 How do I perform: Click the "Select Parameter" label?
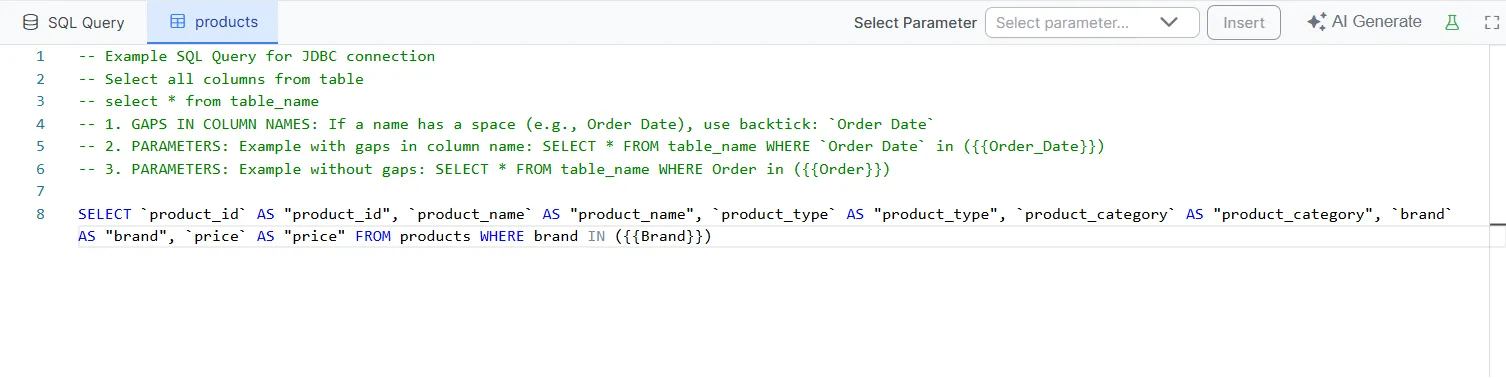click(915, 23)
